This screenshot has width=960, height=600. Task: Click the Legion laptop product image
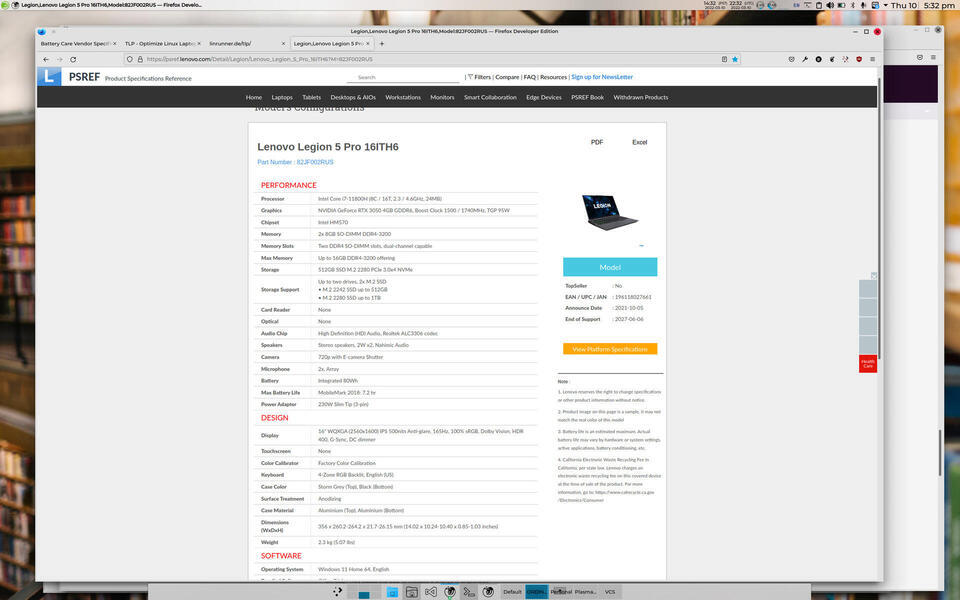[609, 212]
